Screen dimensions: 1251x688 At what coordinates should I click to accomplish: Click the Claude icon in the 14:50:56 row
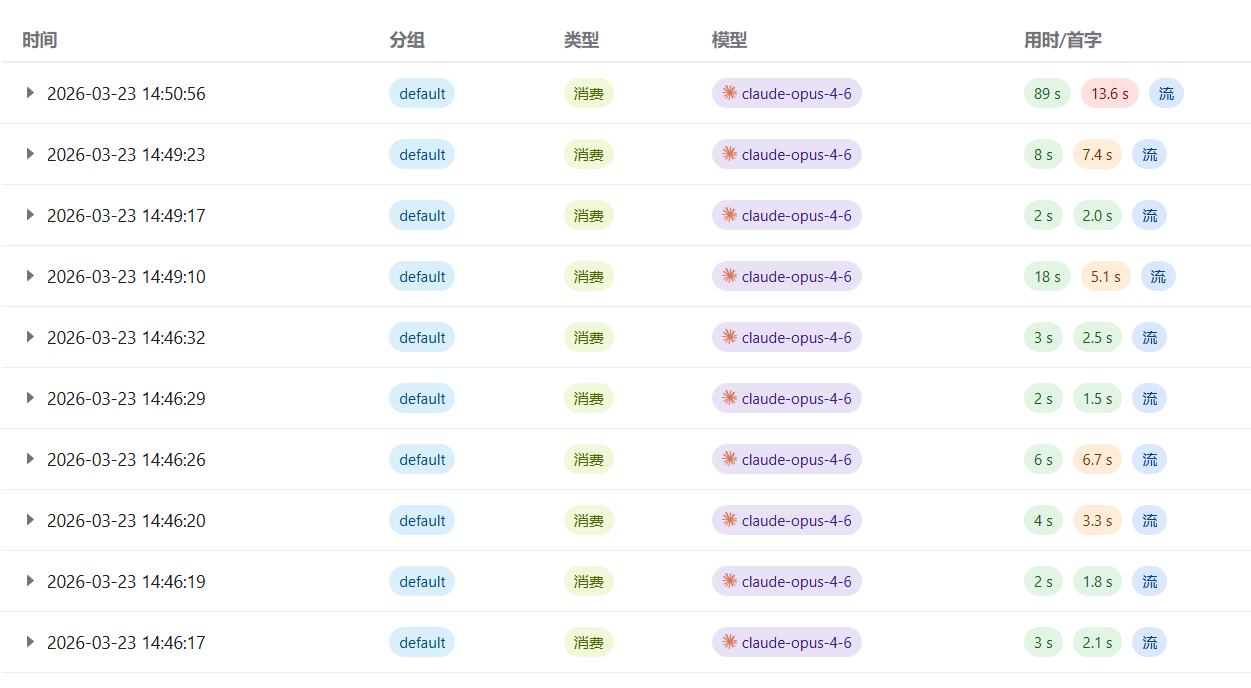click(x=729, y=93)
